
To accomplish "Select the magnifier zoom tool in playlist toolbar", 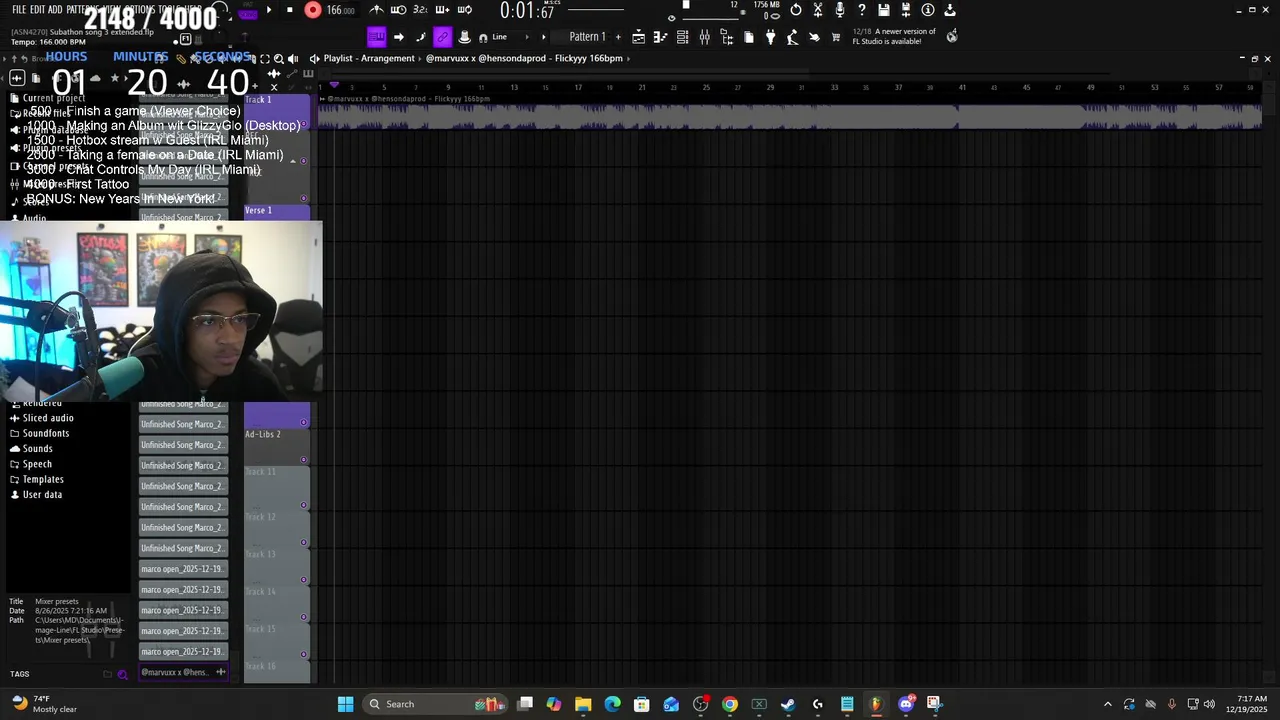I will click(279, 58).
